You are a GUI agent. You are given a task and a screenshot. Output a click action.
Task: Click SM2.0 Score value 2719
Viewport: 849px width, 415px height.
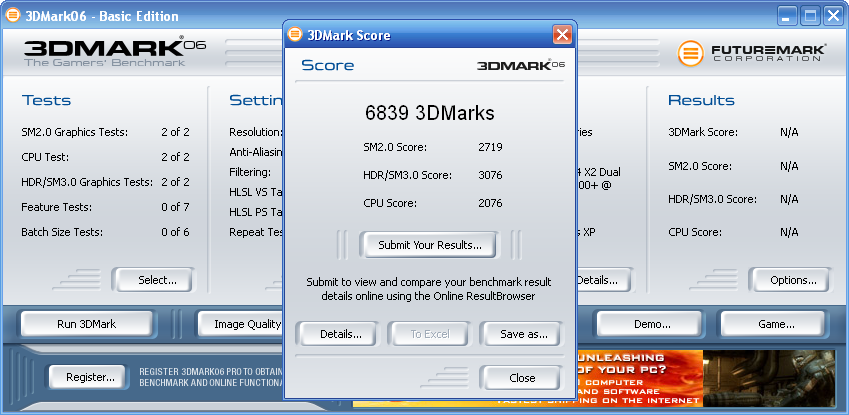pos(490,147)
